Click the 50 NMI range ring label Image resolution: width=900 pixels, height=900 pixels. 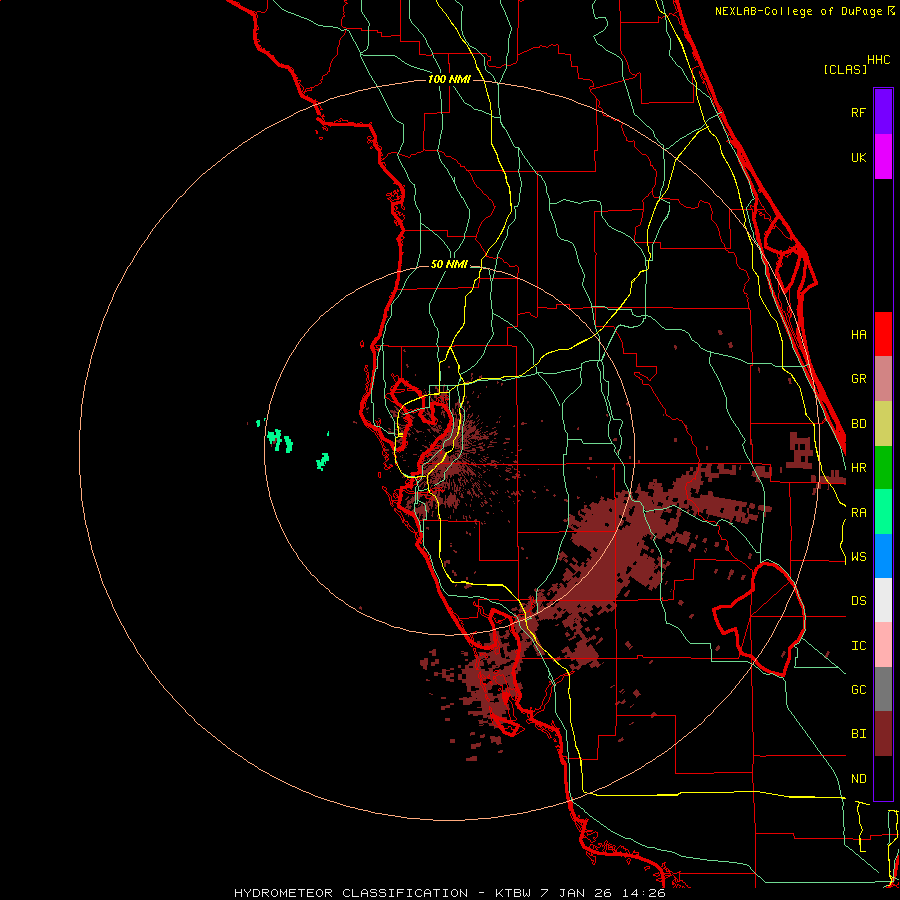tap(449, 265)
